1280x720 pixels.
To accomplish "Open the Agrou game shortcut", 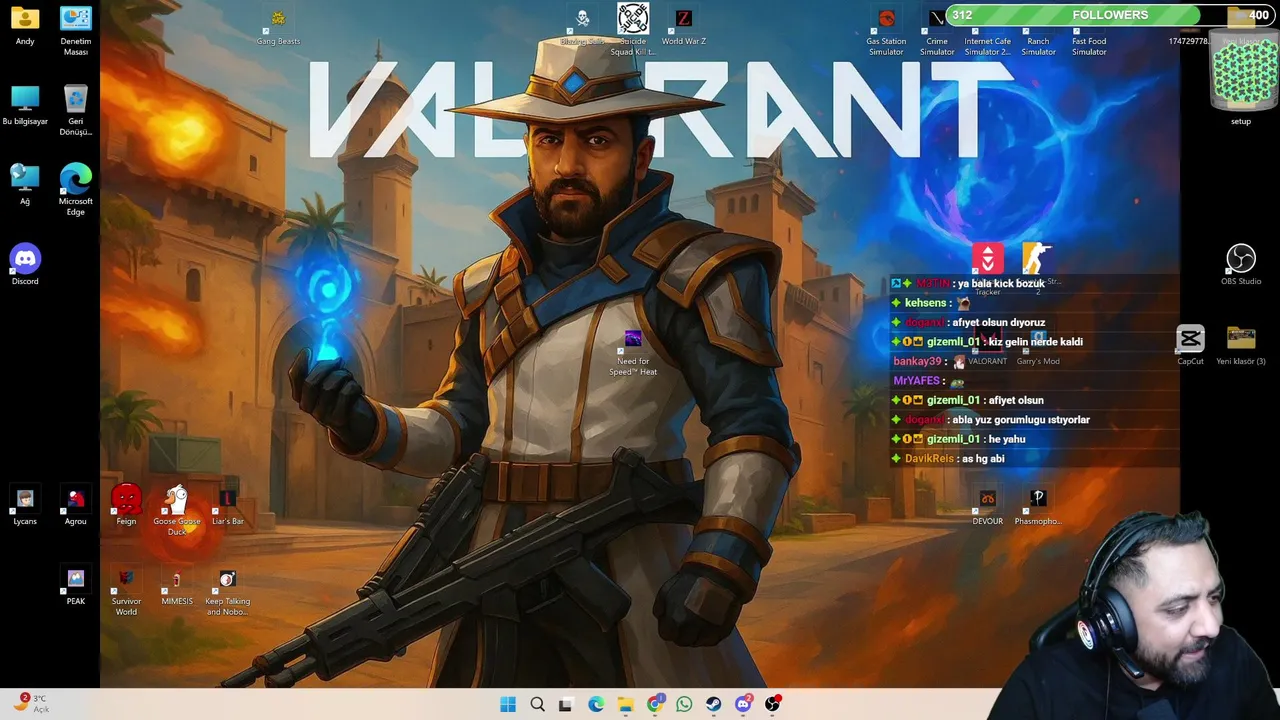I will pos(75,499).
